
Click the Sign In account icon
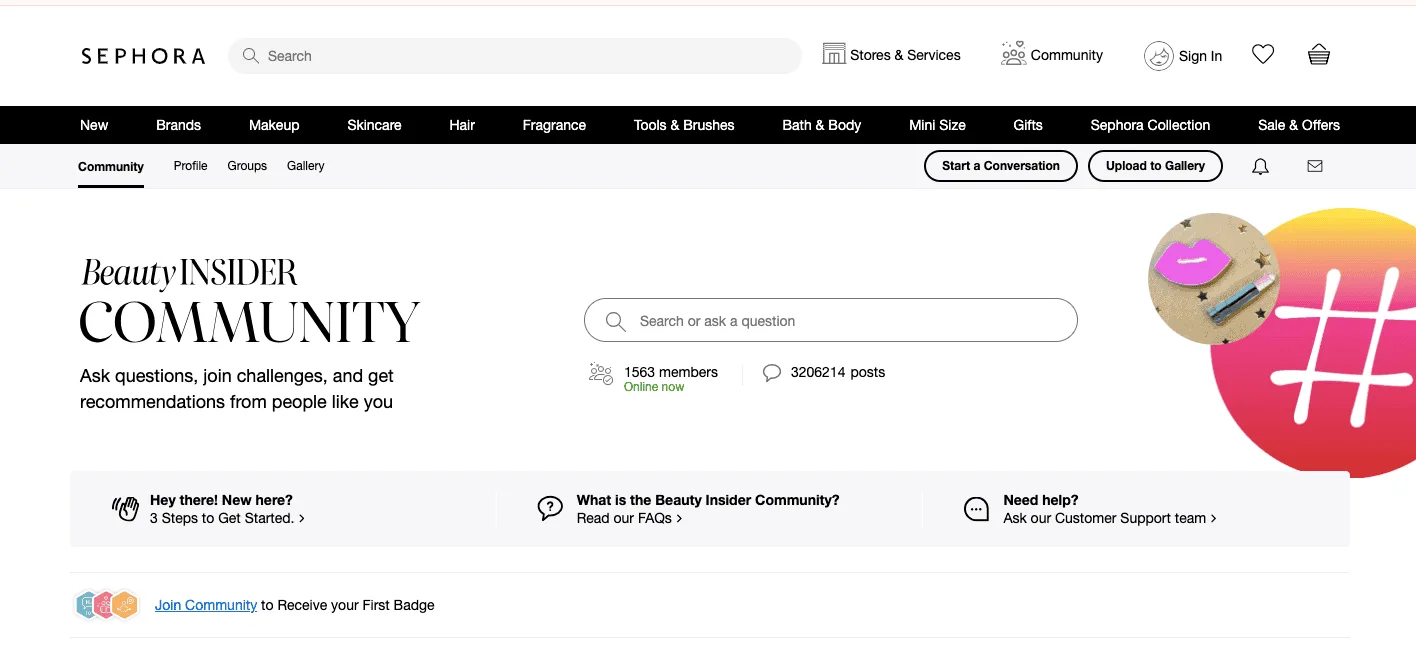[x=1158, y=56]
